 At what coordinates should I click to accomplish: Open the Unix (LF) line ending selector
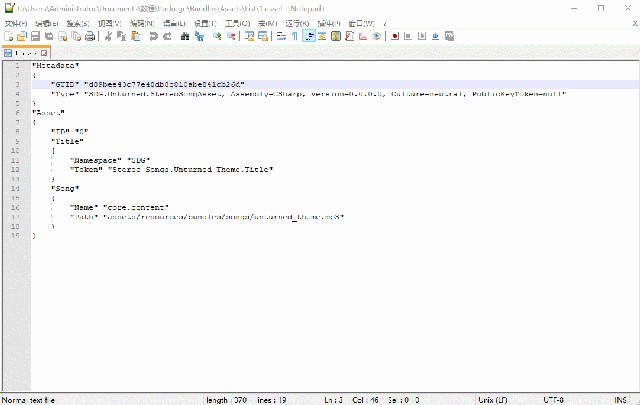click(490, 399)
